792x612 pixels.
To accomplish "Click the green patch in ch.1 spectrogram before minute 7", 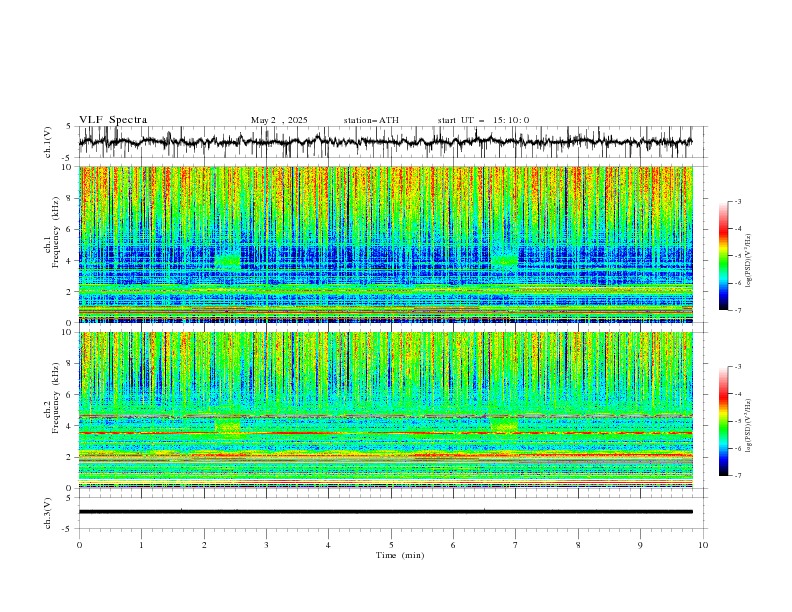I will (x=504, y=260).
